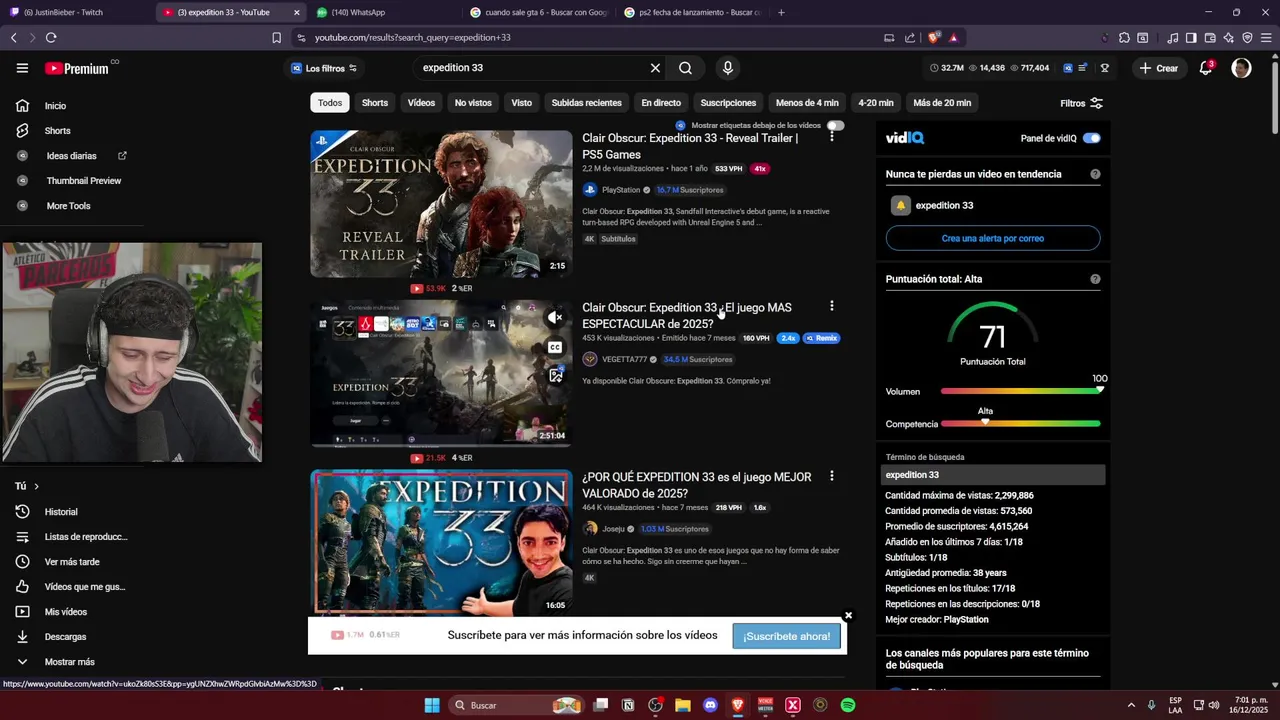1280x720 pixels.
Task: Open Descargas in the sidebar
Action: [x=65, y=637]
